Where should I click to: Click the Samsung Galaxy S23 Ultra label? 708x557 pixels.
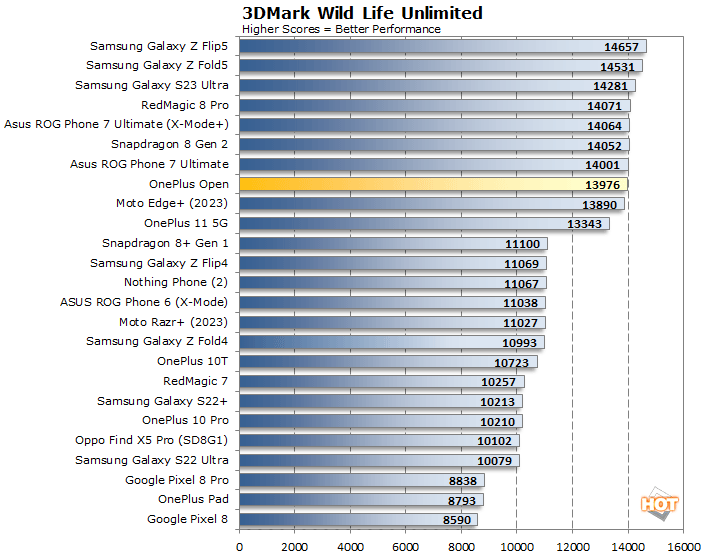(x=152, y=85)
